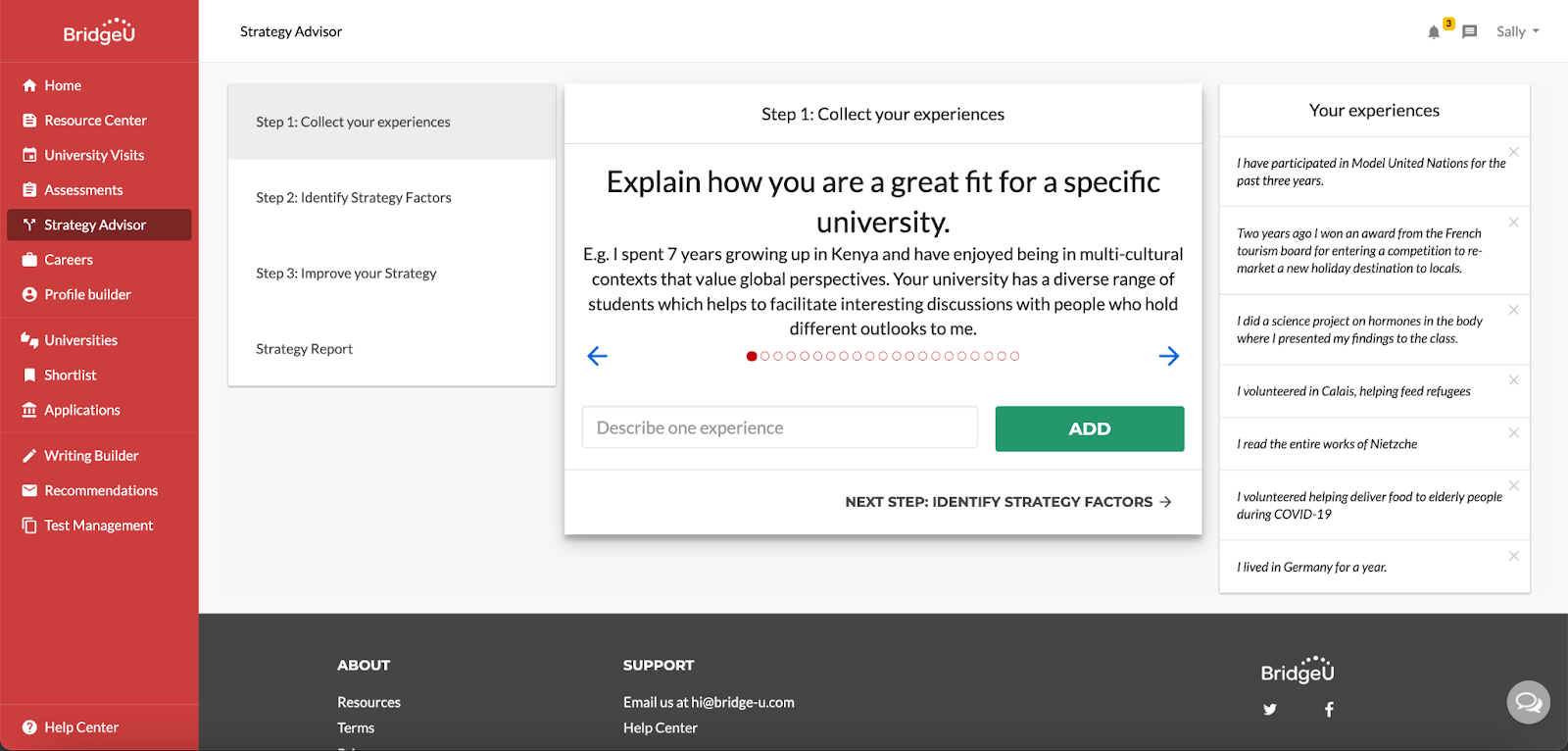Open Profile builder
Viewport: 1568px width, 751px height.
point(99,294)
